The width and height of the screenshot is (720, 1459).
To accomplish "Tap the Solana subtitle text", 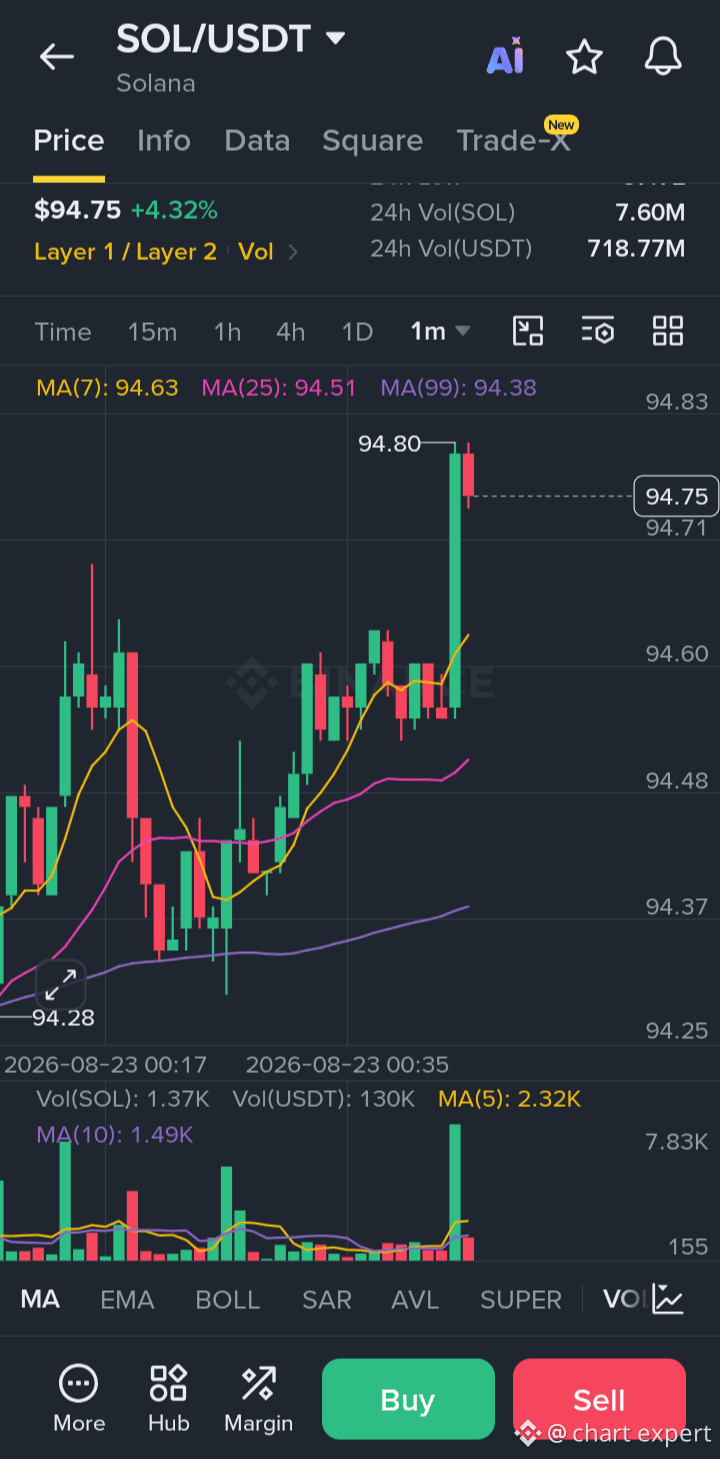I will pos(155,83).
